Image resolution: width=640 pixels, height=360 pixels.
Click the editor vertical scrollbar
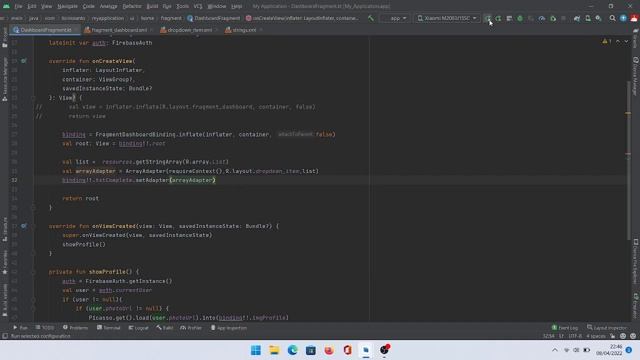coord(628,161)
